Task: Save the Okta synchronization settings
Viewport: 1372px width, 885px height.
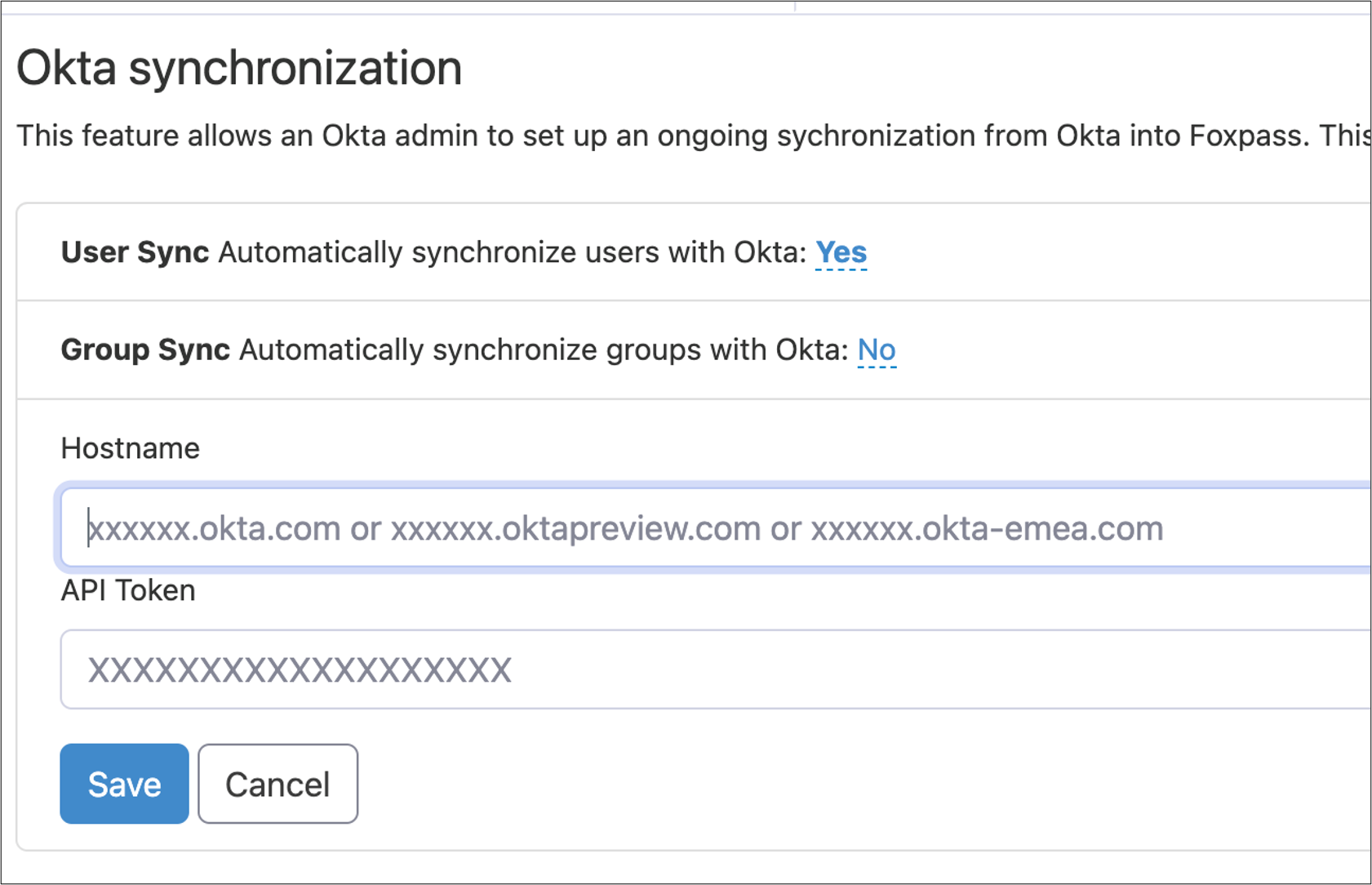Action: (124, 784)
